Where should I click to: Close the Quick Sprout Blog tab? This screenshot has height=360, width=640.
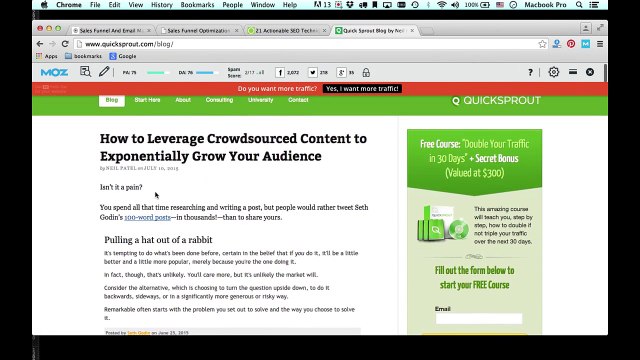412,31
